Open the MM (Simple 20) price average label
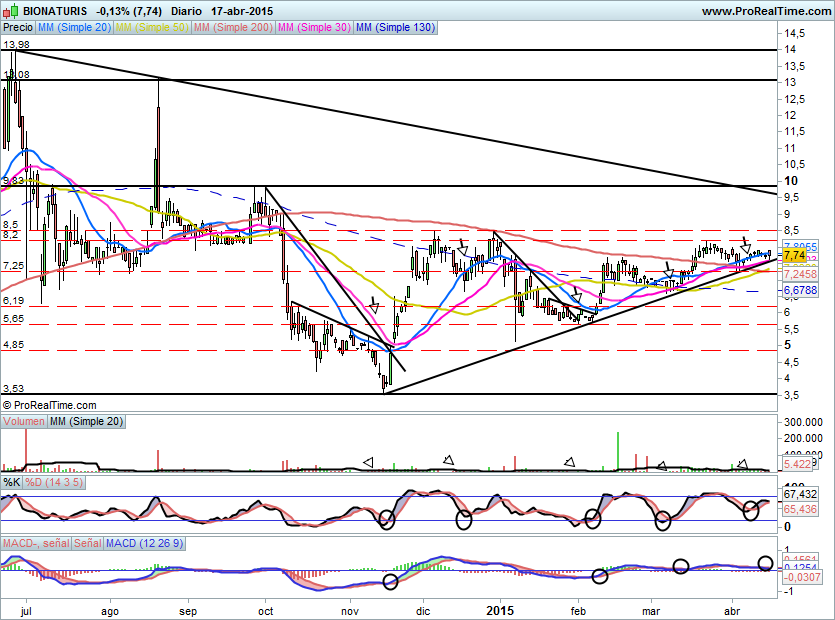The width and height of the screenshot is (835, 620). pyautogui.click(x=75, y=27)
